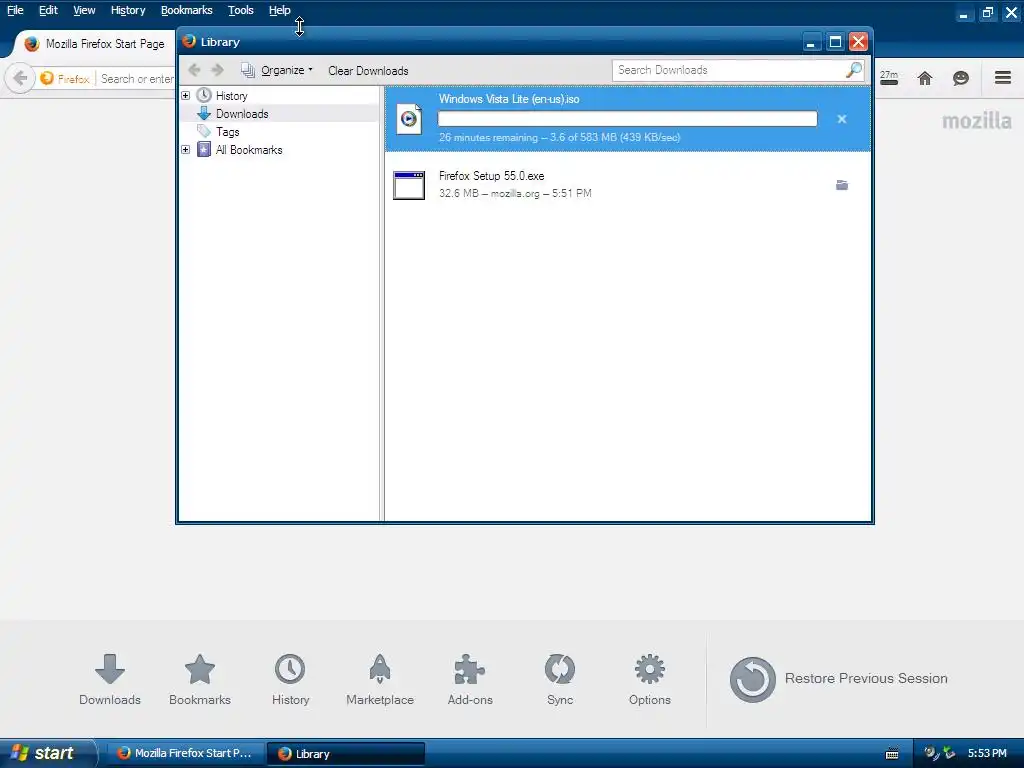Click the keyboard icon in system tray
Image resolution: width=1024 pixels, height=768 pixels.
pyautogui.click(x=892, y=754)
